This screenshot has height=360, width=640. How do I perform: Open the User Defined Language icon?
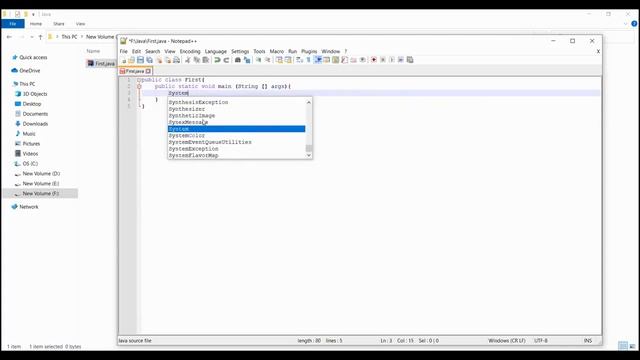327,60
